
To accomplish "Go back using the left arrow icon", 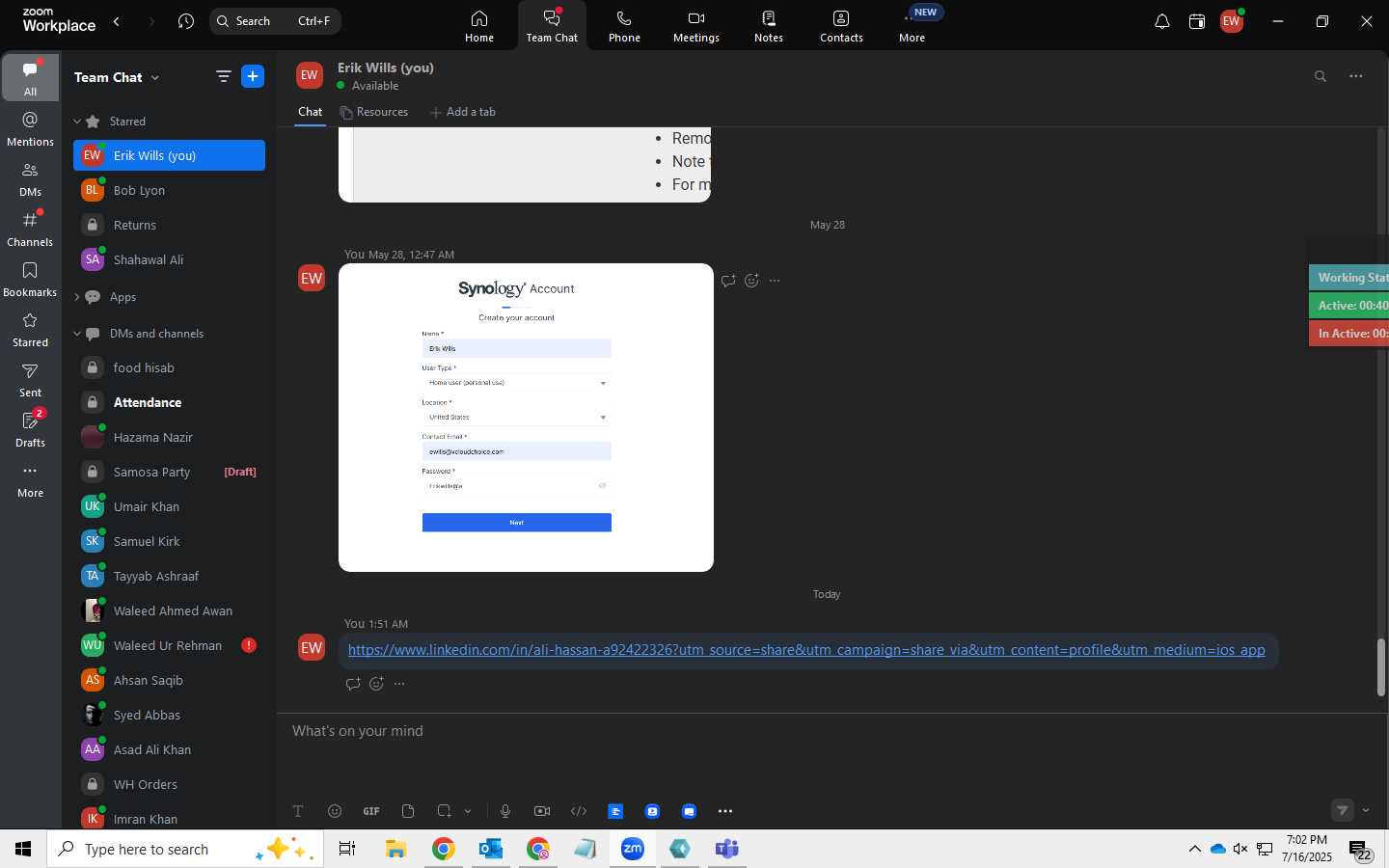I will coord(117,21).
